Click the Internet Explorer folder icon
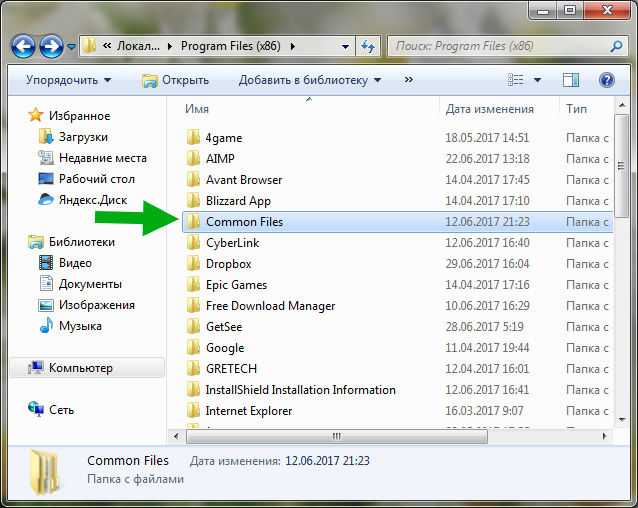Image resolution: width=638 pixels, height=508 pixels. pyautogui.click(x=193, y=411)
